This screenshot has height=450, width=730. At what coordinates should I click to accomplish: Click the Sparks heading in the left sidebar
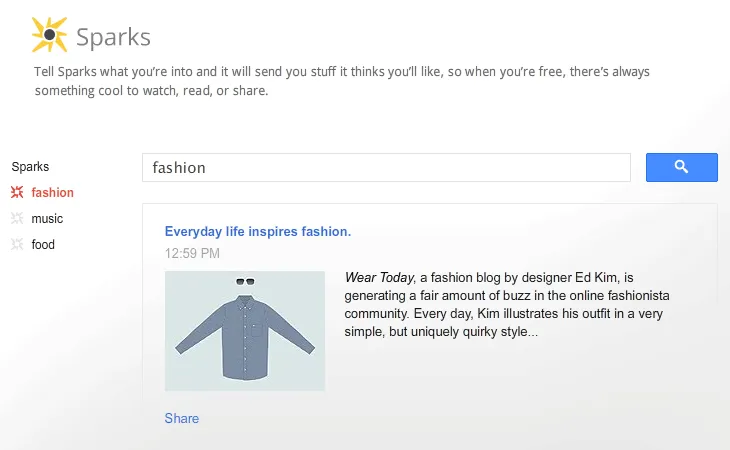coord(30,167)
